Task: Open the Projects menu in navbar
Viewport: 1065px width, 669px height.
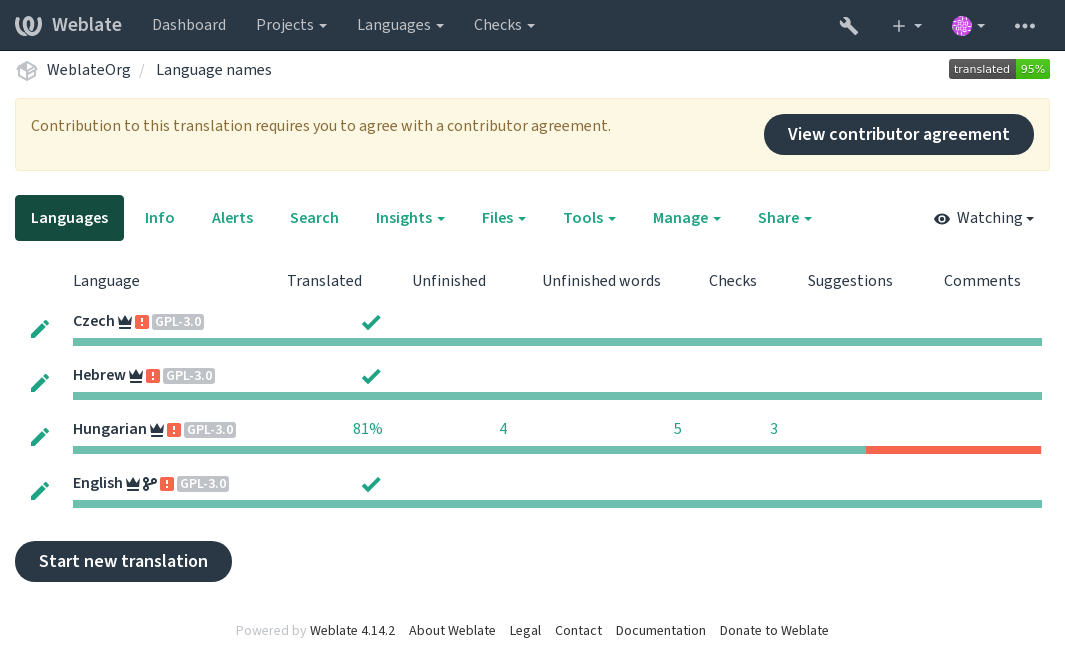Action: click(291, 25)
